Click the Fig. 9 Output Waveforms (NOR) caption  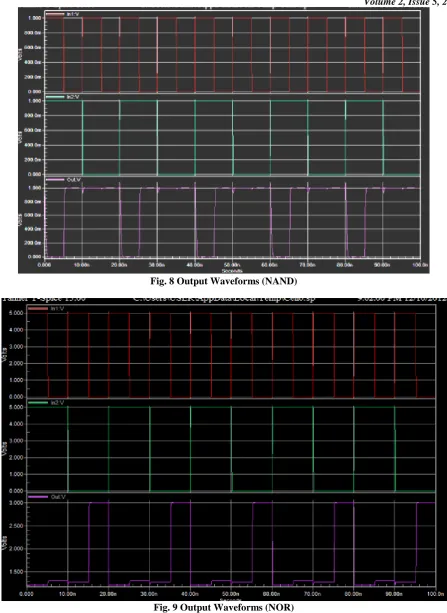point(224,607)
